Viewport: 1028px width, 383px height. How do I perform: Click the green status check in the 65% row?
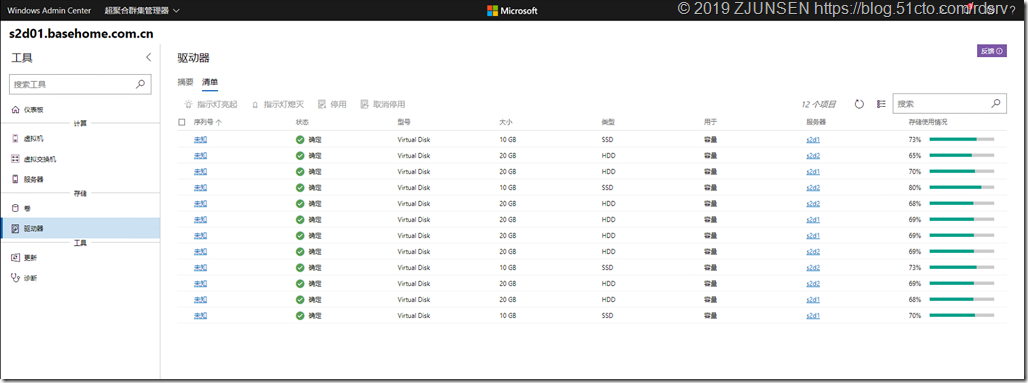300,155
